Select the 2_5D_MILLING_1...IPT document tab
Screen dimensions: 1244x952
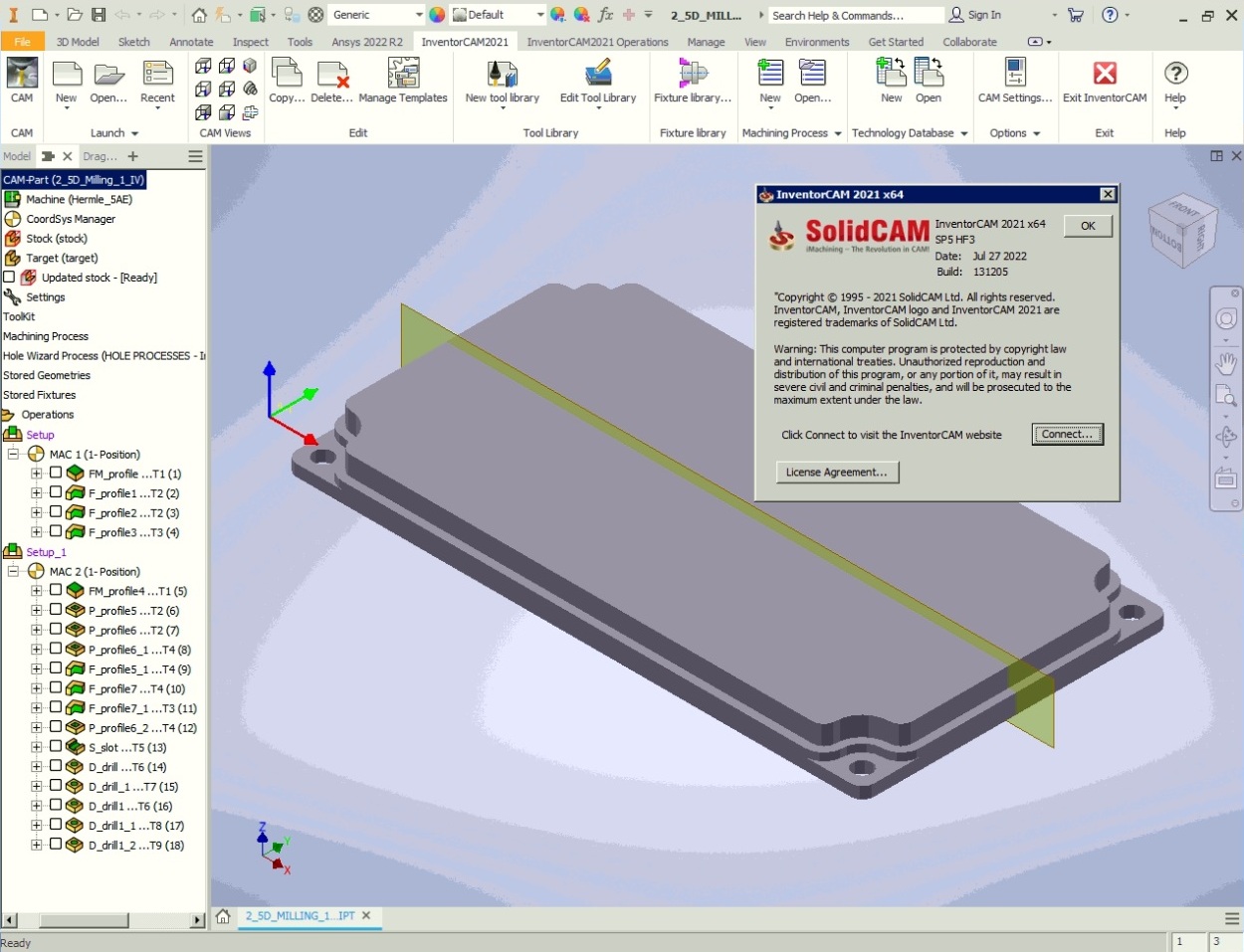pyautogui.click(x=309, y=916)
